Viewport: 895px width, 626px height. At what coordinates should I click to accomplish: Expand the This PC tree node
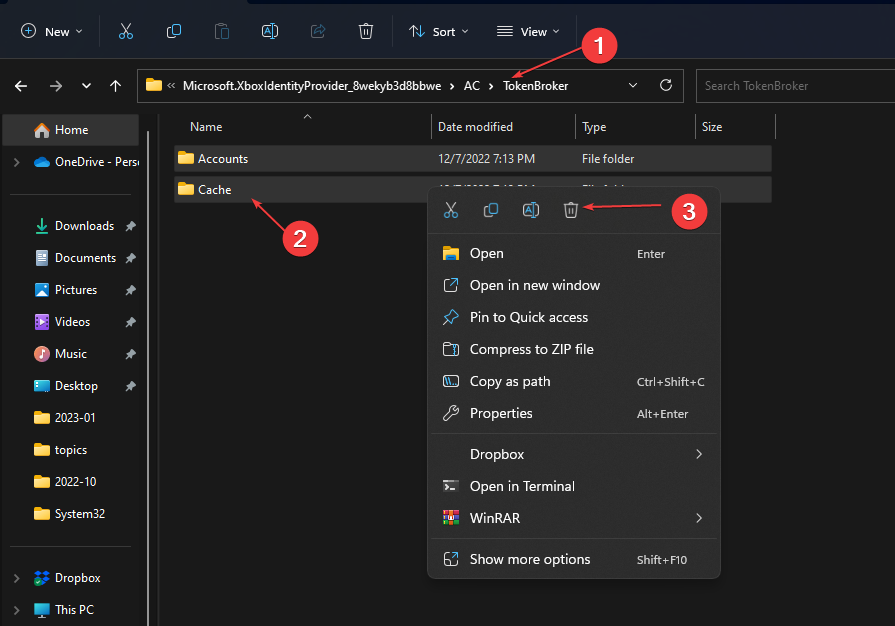[17, 610]
